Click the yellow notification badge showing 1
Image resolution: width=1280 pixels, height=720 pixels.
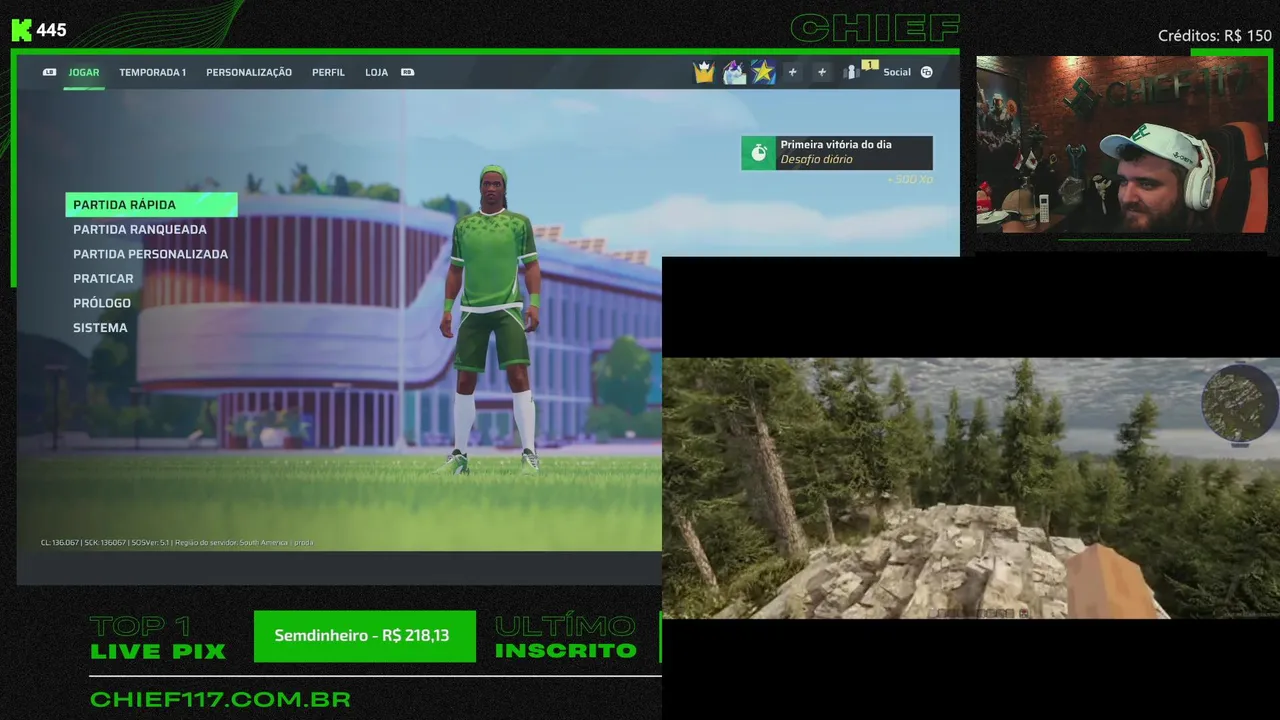[x=870, y=65]
